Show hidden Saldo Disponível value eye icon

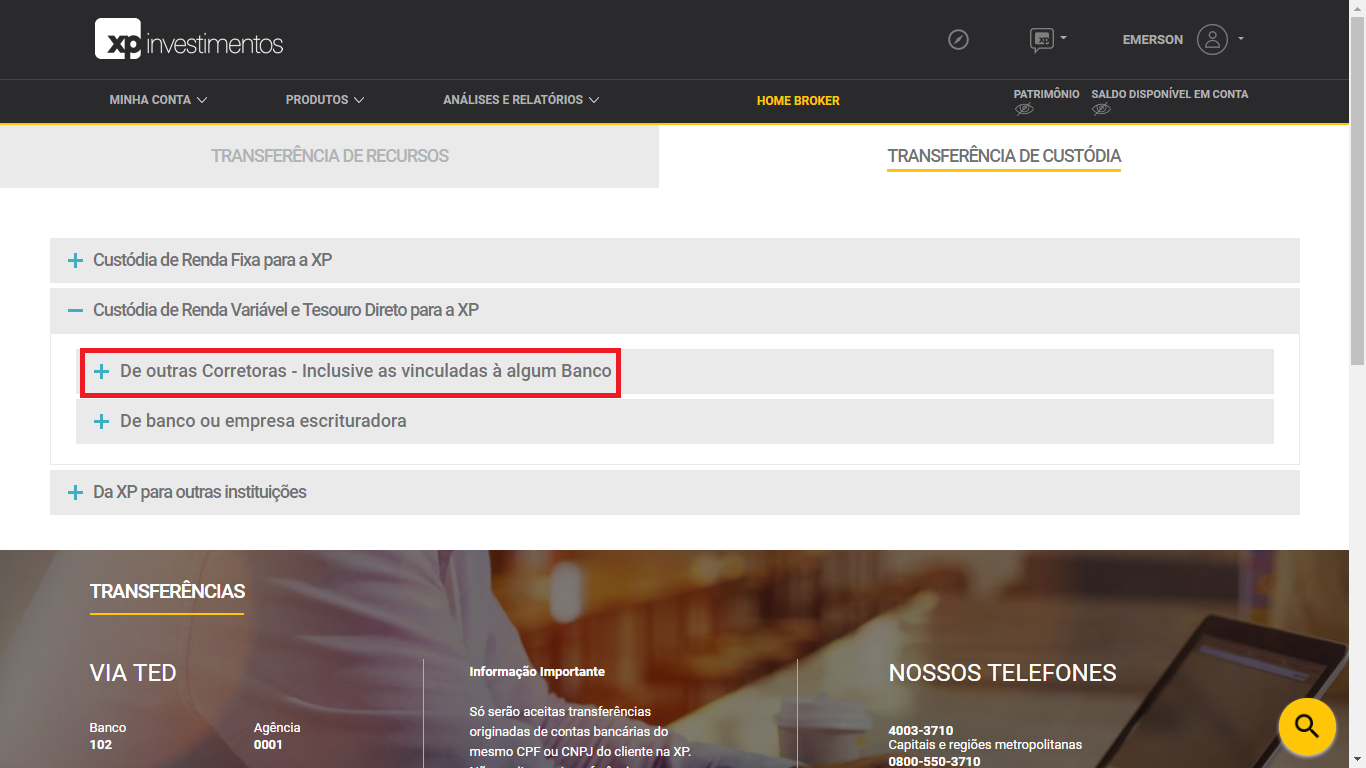coord(1101,110)
